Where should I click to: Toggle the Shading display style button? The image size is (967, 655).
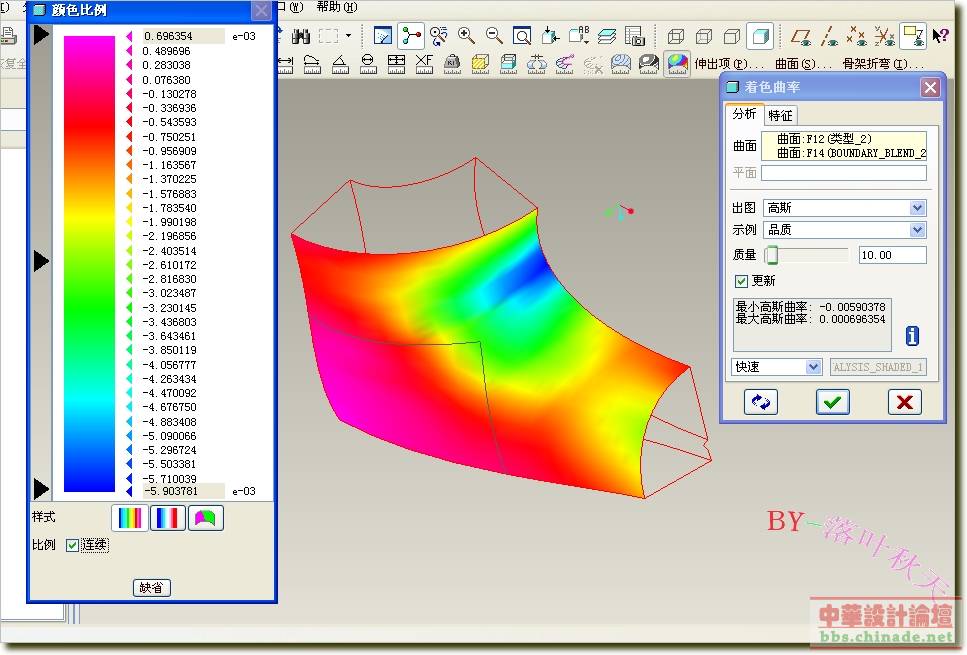760,36
